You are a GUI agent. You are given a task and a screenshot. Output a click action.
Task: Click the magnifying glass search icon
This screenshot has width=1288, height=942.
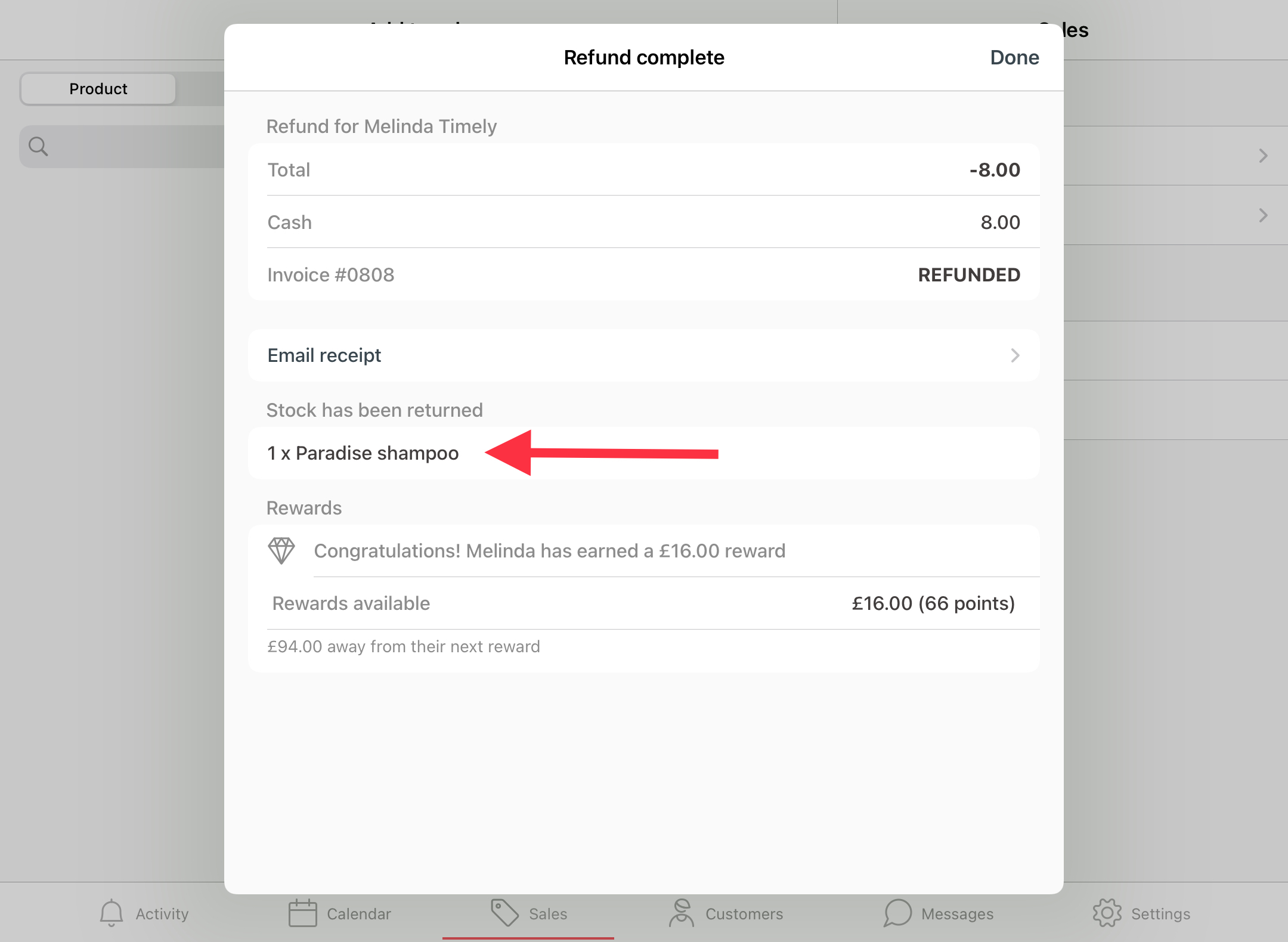(38, 146)
